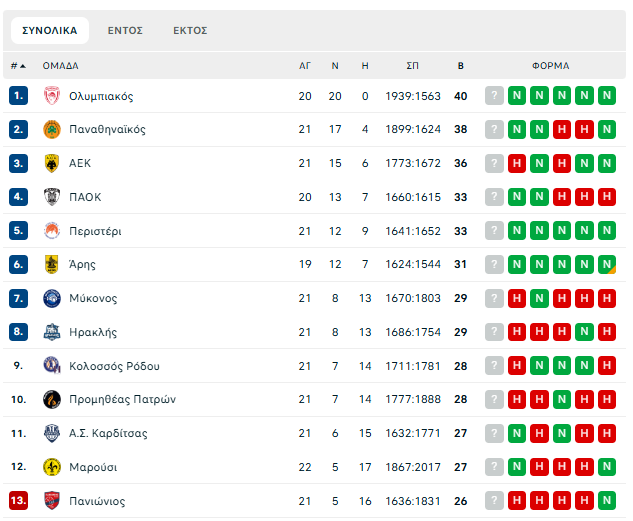Click the Περιστέρι team logo

(x=52, y=231)
